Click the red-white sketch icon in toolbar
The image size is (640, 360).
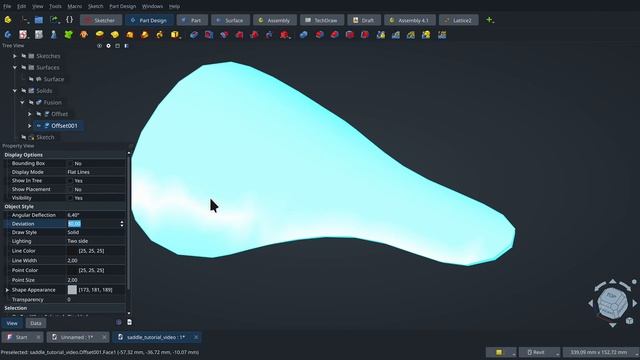(23, 35)
